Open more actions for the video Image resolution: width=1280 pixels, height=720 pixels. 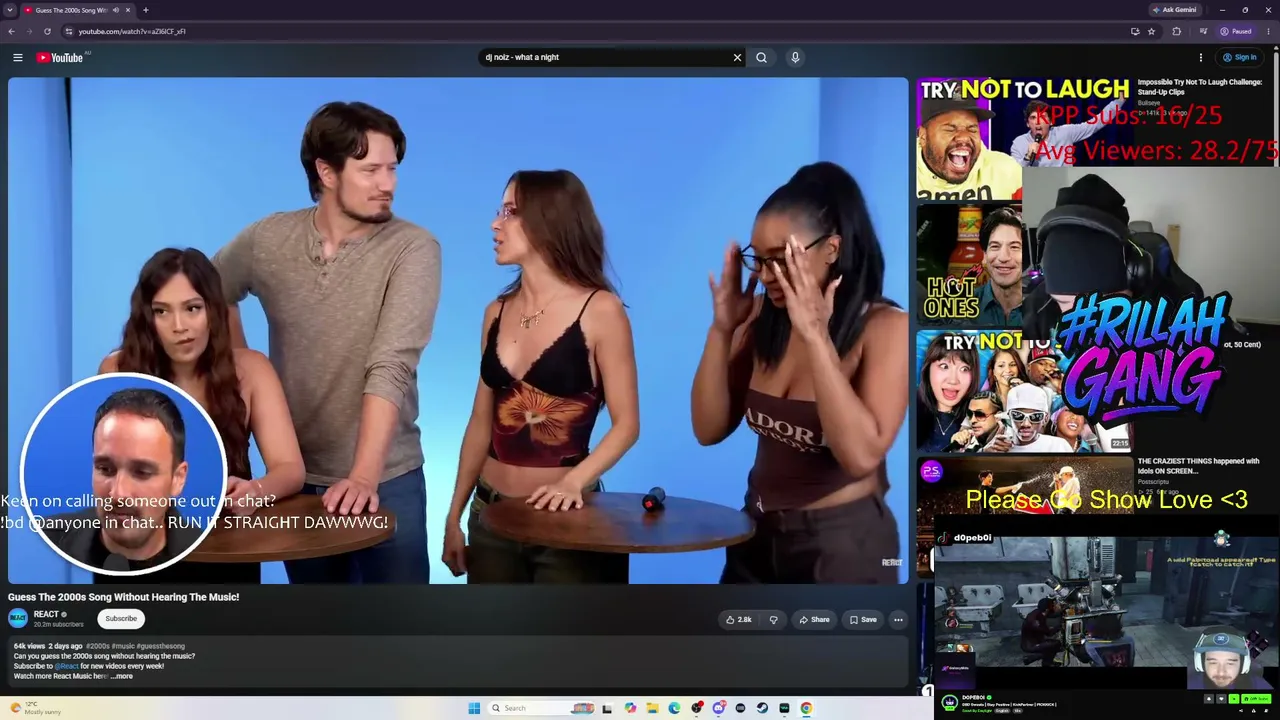coord(898,620)
